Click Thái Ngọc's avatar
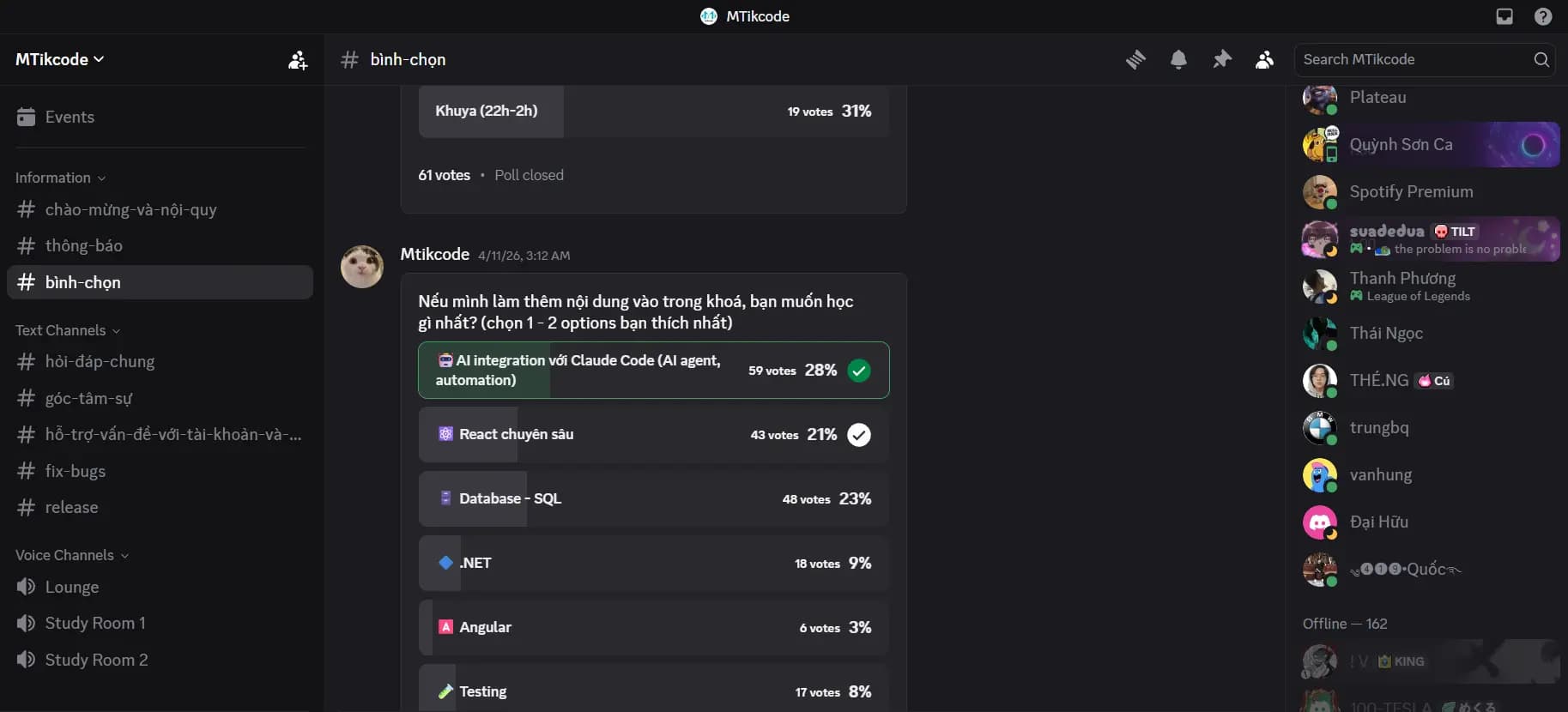The height and width of the screenshot is (712, 1568). [1319, 333]
